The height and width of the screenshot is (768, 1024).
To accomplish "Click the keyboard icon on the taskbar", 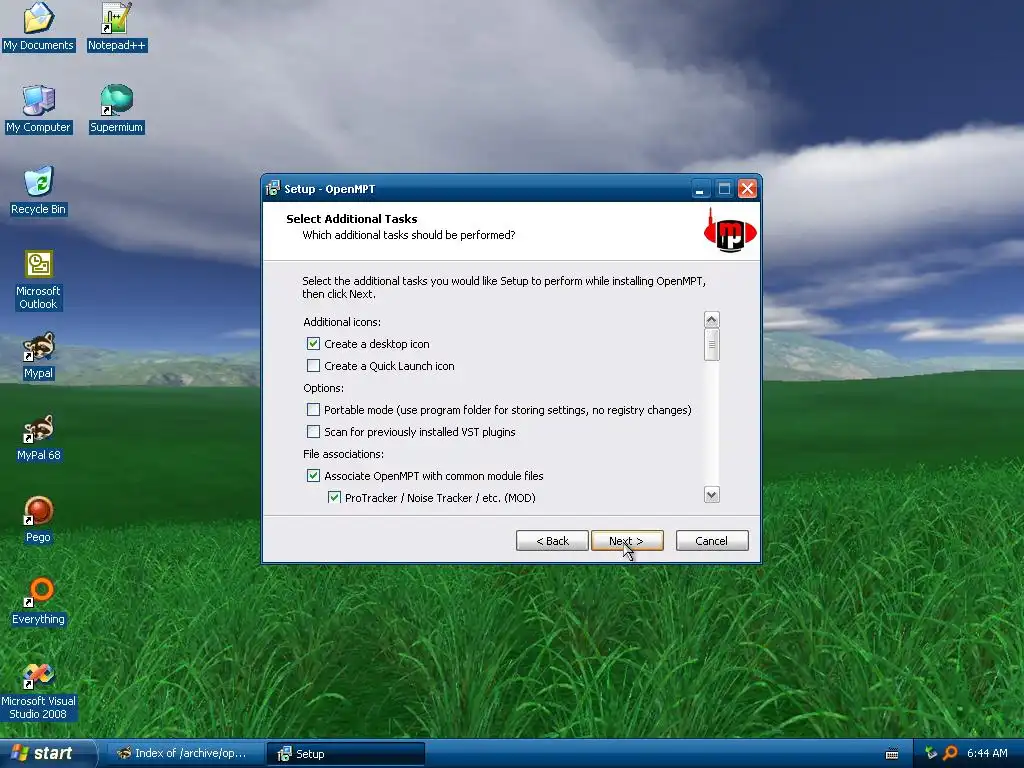I will click(891, 754).
